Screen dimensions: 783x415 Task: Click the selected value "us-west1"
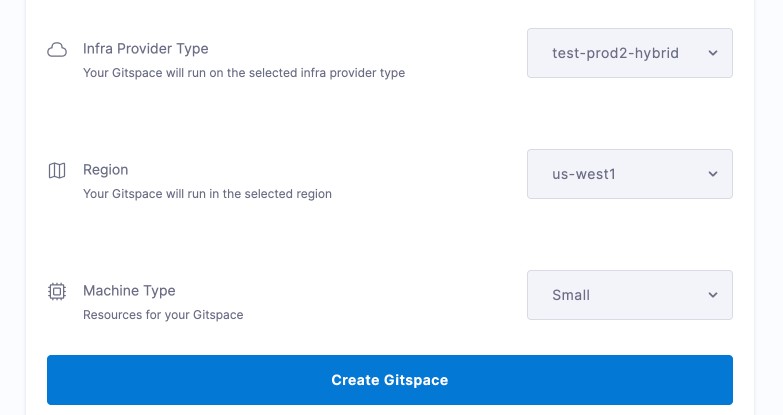[584, 174]
